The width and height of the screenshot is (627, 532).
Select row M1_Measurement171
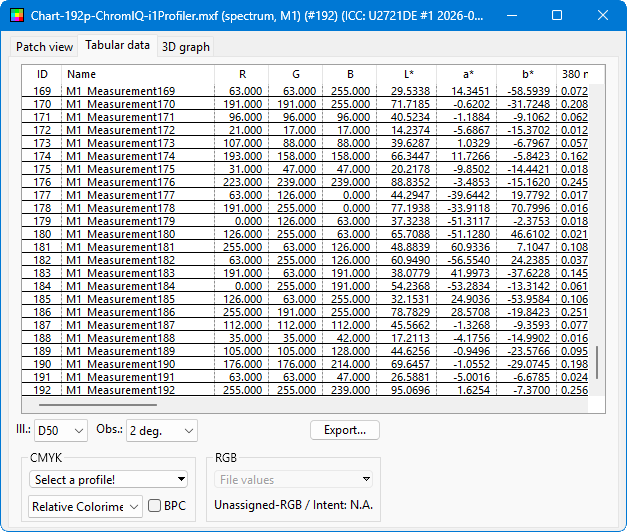click(x=305, y=117)
